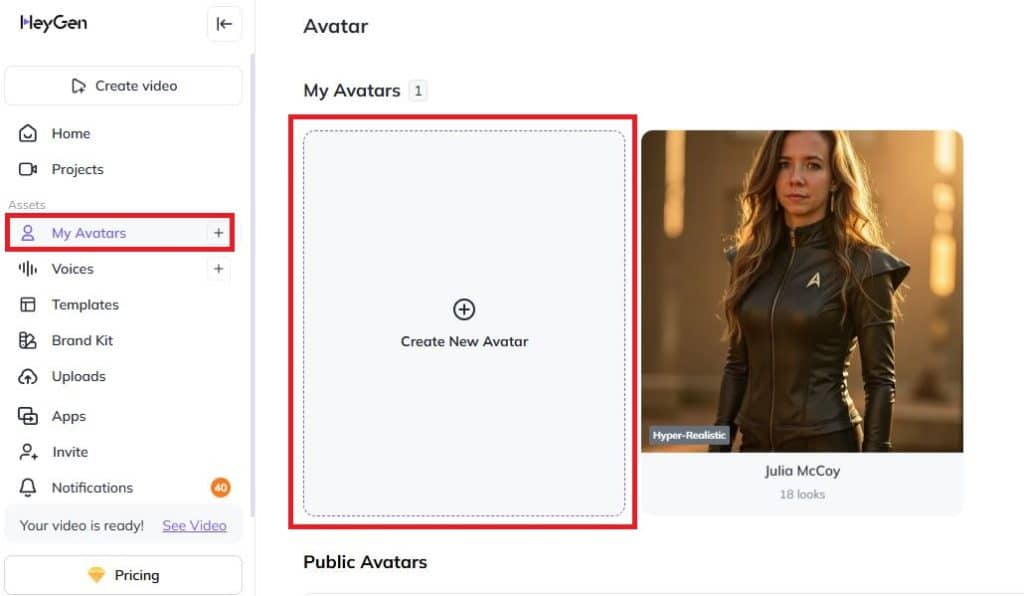Click the Public Avatars heading

(365, 562)
